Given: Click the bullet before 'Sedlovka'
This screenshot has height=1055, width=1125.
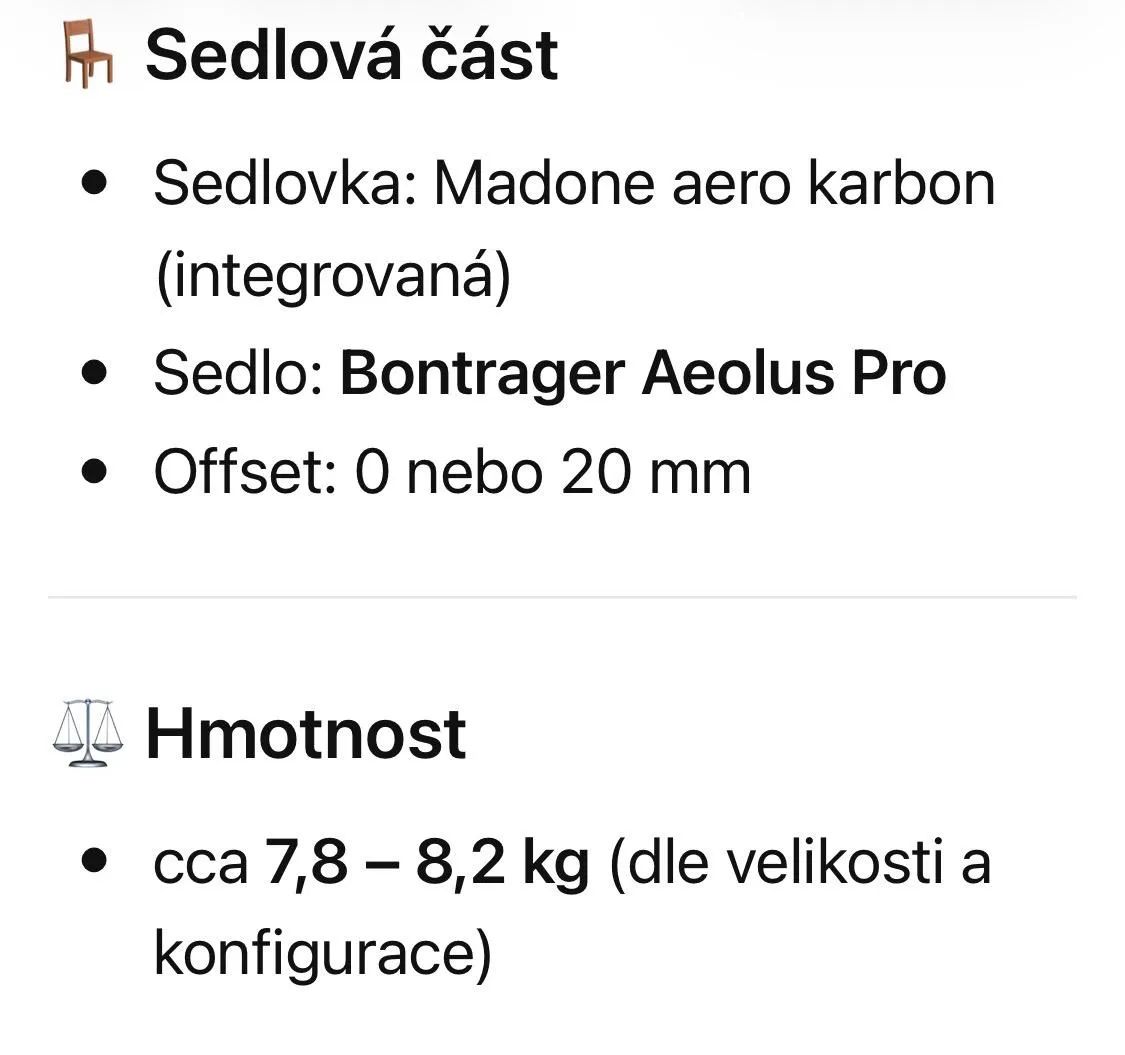Looking at the screenshot, I should [96, 184].
